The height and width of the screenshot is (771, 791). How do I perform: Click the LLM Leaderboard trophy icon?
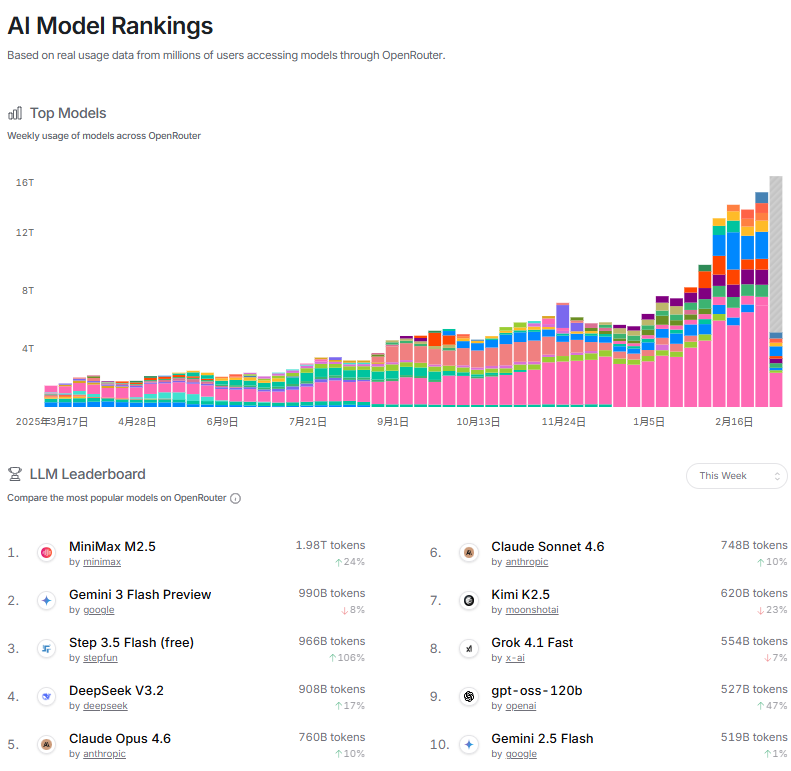click(x=15, y=474)
